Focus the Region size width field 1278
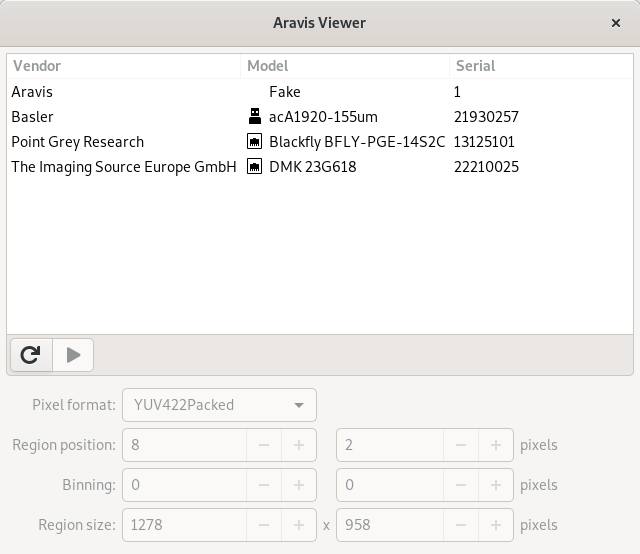The image size is (640, 554). coord(185,525)
